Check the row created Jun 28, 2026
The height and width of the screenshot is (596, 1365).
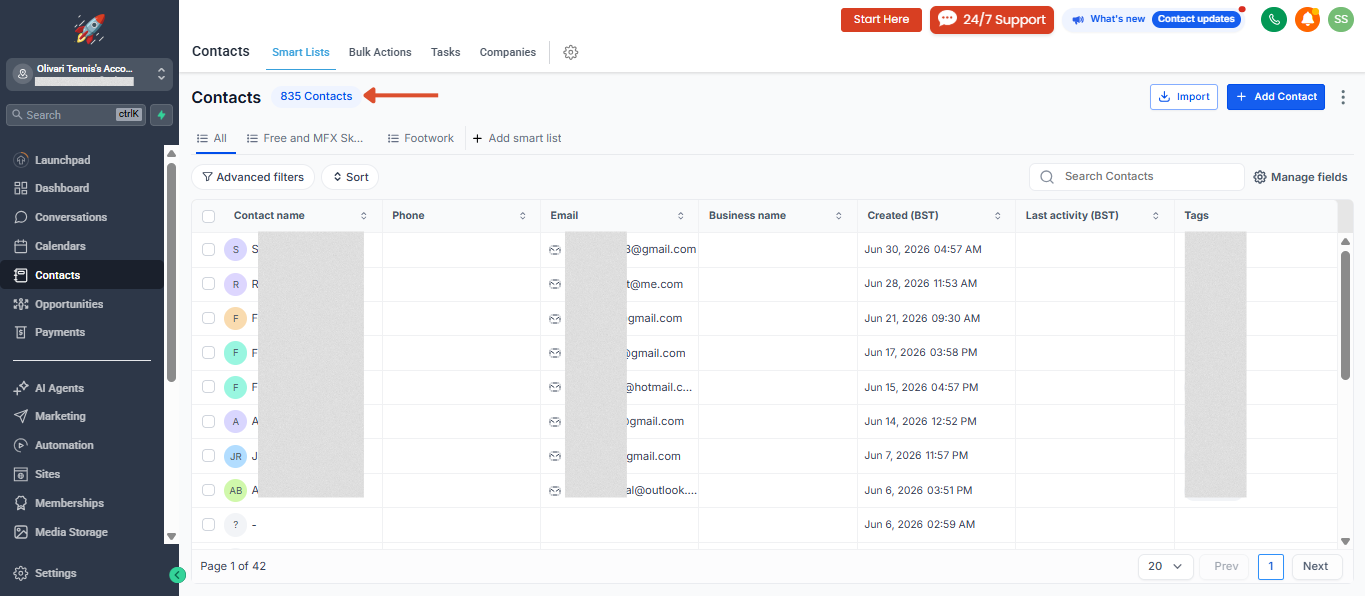(x=208, y=284)
